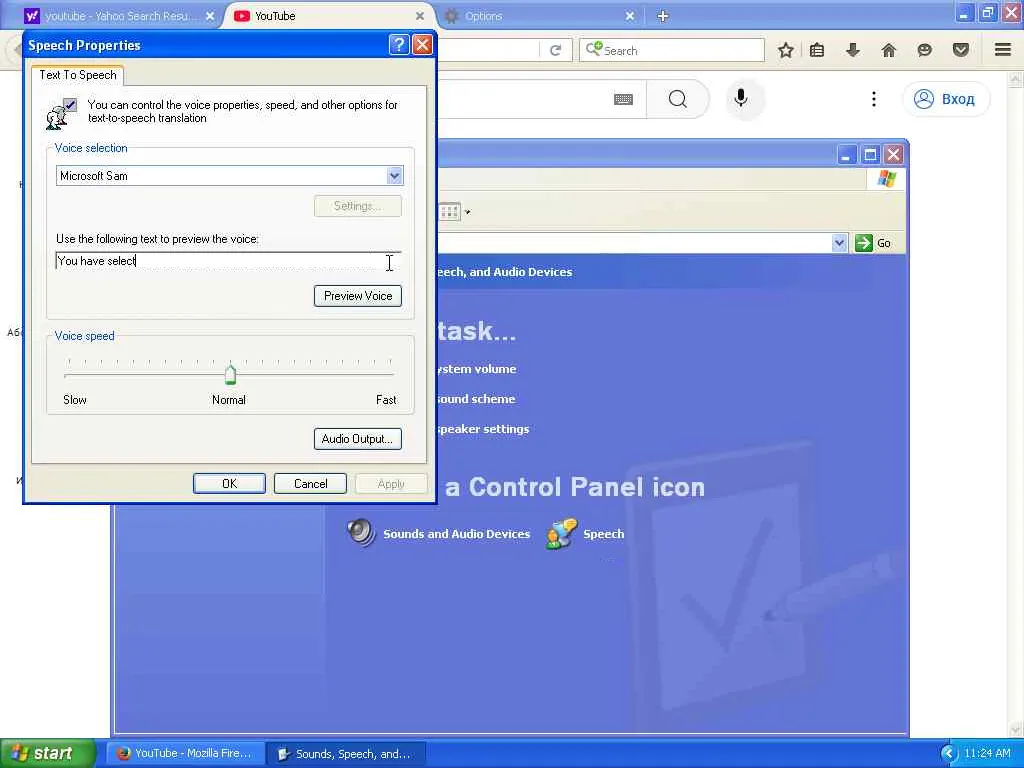Image resolution: width=1024 pixels, height=768 pixels.
Task: Switch to the YouTube tab
Action: click(330, 16)
